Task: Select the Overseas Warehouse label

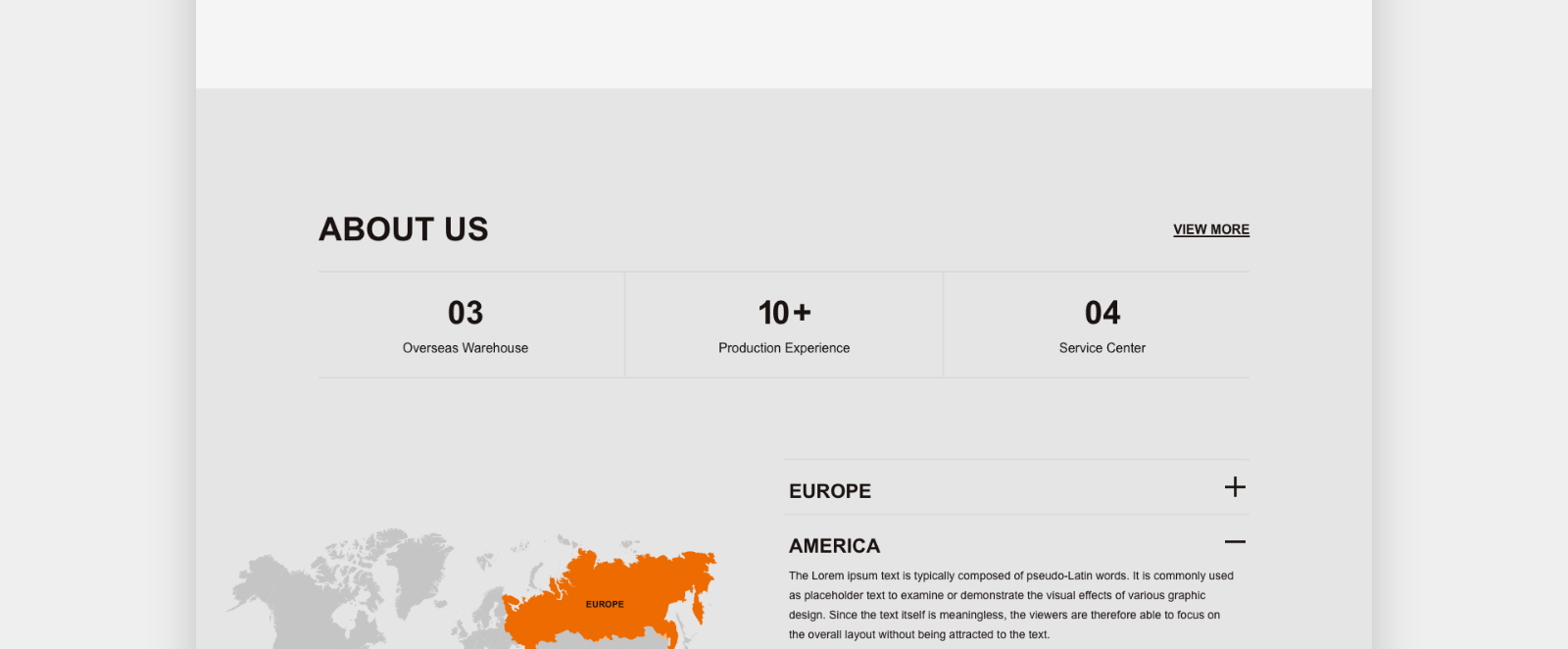Action: pos(465,348)
